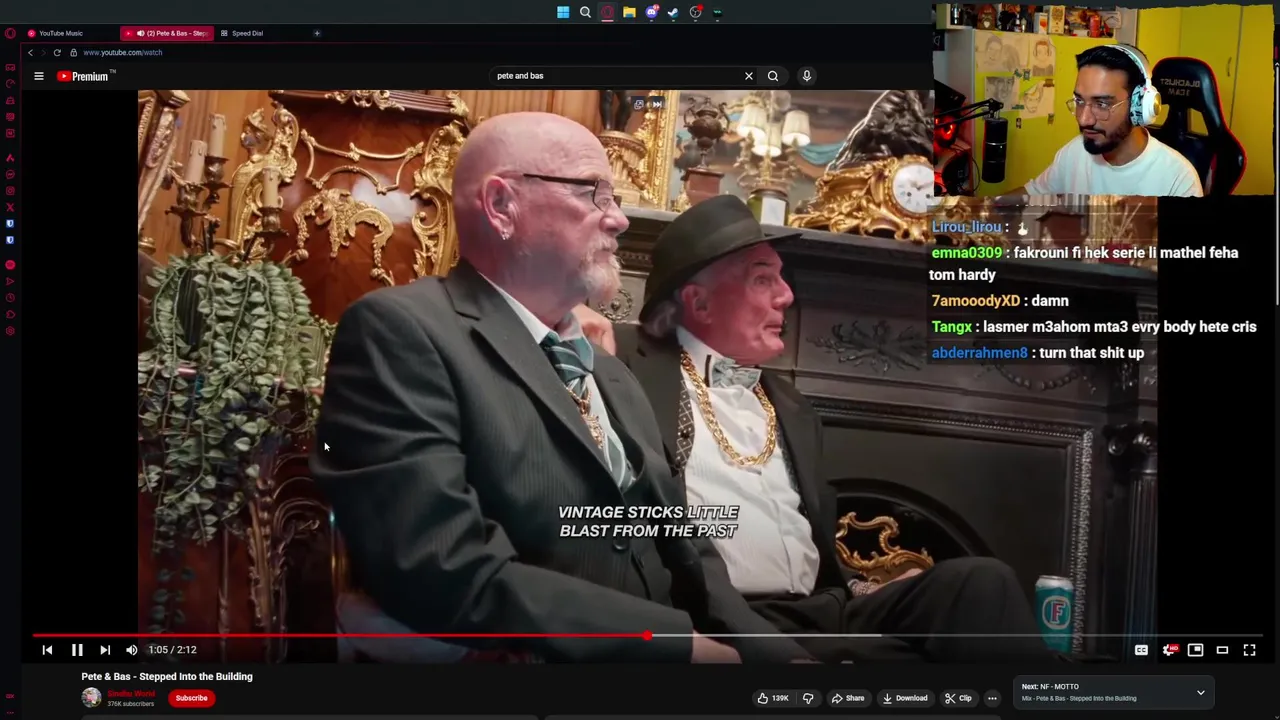
Task: Click video overlay skip-forward button
Action: click(x=656, y=104)
